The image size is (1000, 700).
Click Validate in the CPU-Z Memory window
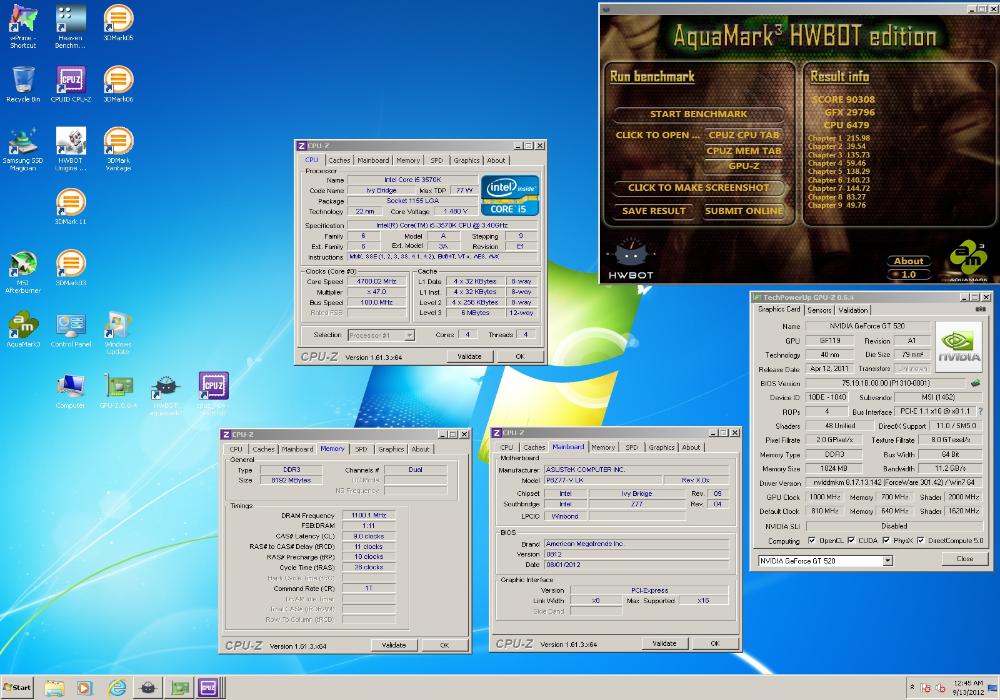point(393,645)
